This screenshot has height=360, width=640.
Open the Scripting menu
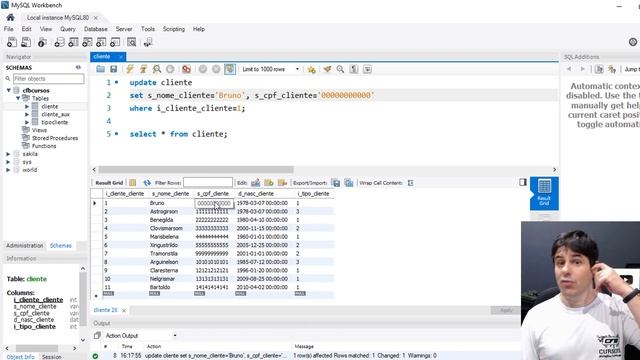pyautogui.click(x=174, y=29)
